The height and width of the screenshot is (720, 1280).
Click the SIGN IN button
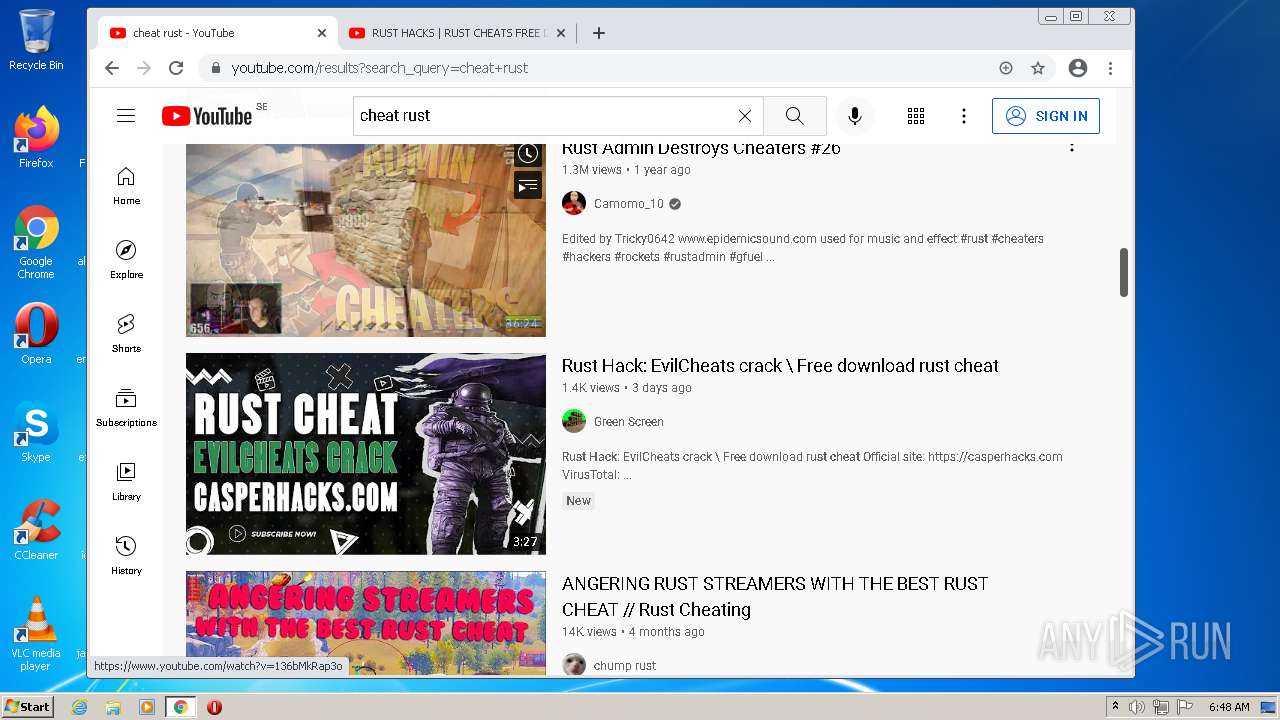(x=1046, y=116)
